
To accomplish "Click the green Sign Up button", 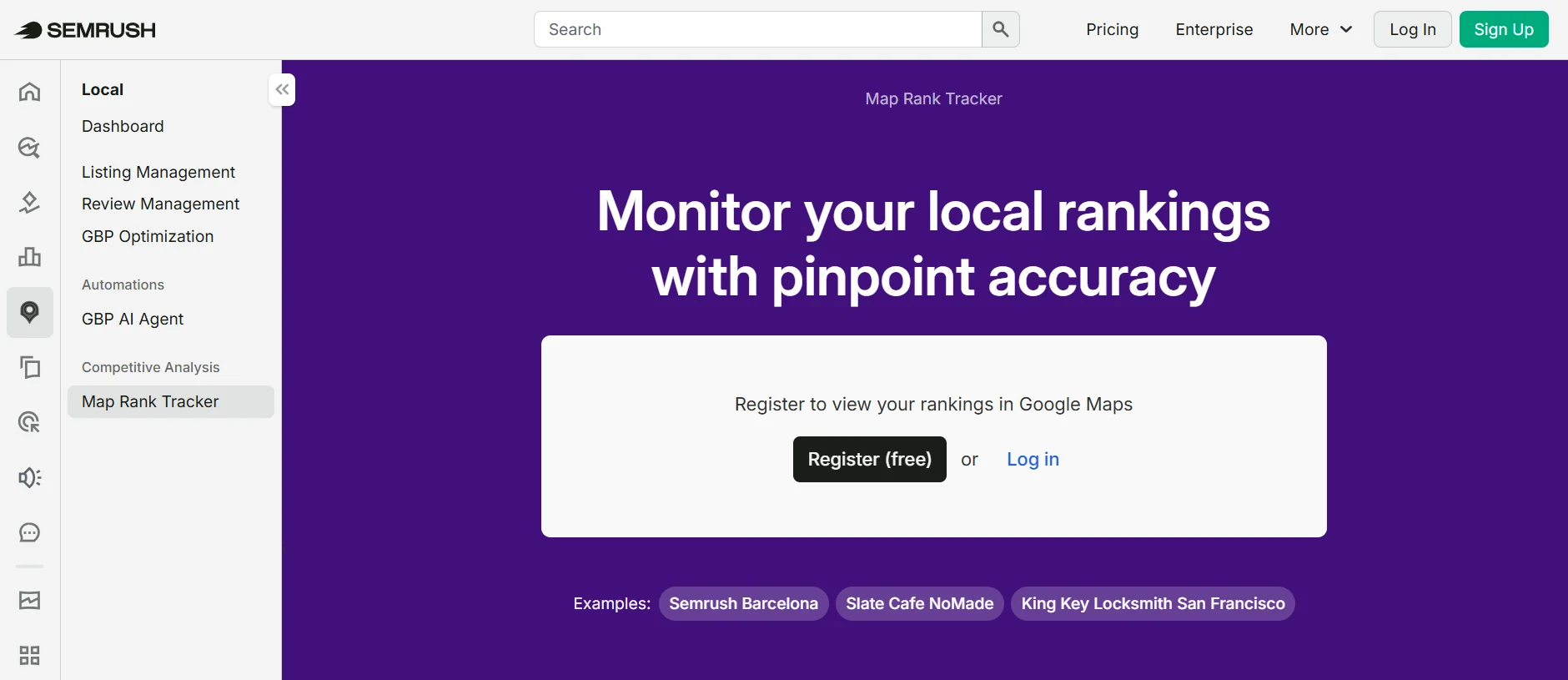I will (x=1504, y=29).
